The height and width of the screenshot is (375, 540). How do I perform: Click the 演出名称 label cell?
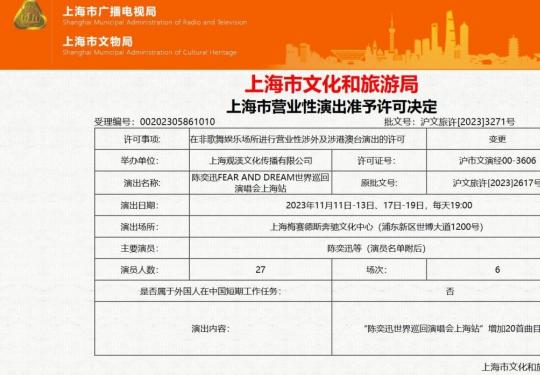tap(142, 183)
